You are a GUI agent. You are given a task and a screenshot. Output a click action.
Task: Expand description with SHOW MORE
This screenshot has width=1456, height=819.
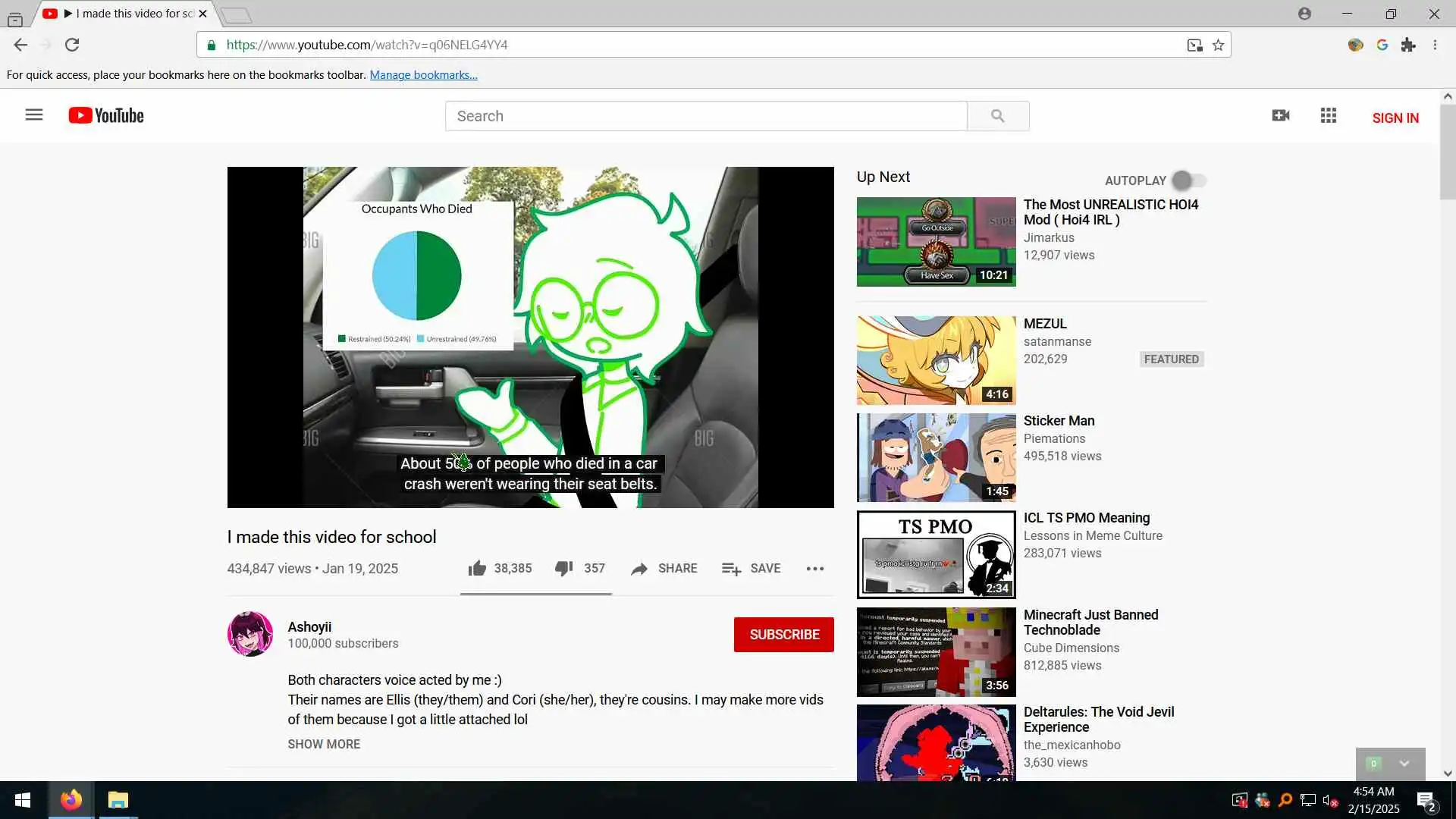pyautogui.click(x=324, y=744)
